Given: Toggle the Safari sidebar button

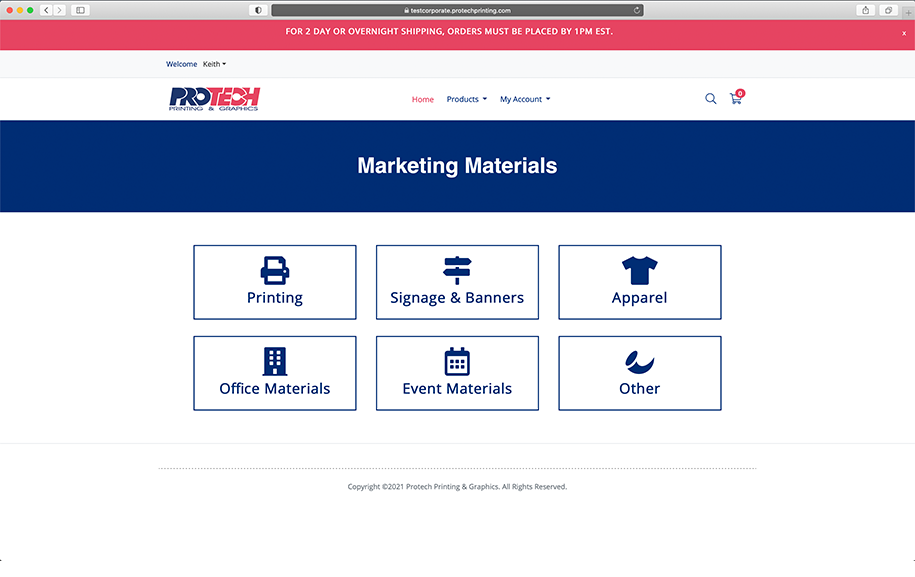Looking at the screenshot, I should [80, 10].
